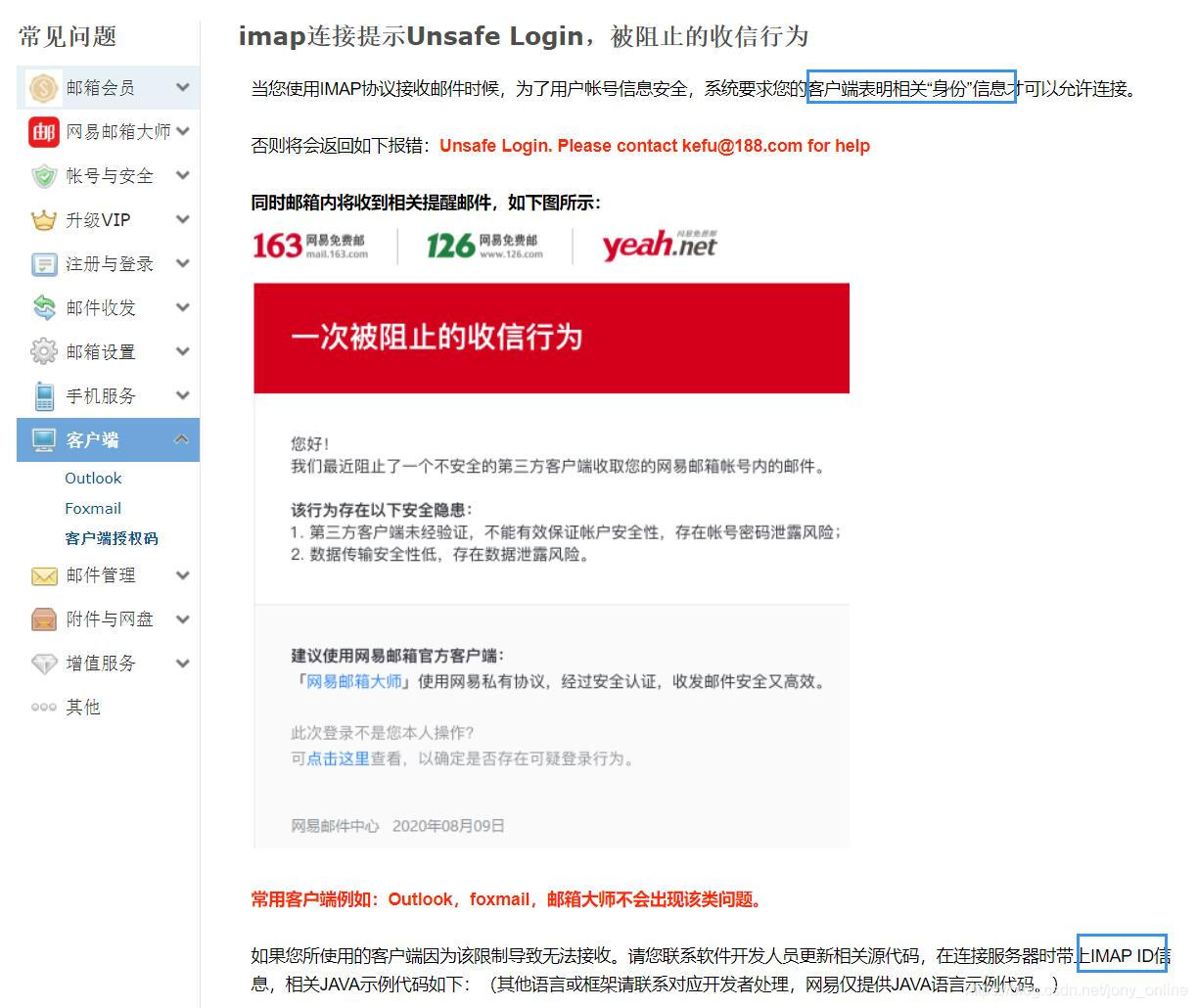Click the 邮件管理 envelope icon
Image resolution: width=1197 pixels, height=1008 pixels.
(44, 575)
